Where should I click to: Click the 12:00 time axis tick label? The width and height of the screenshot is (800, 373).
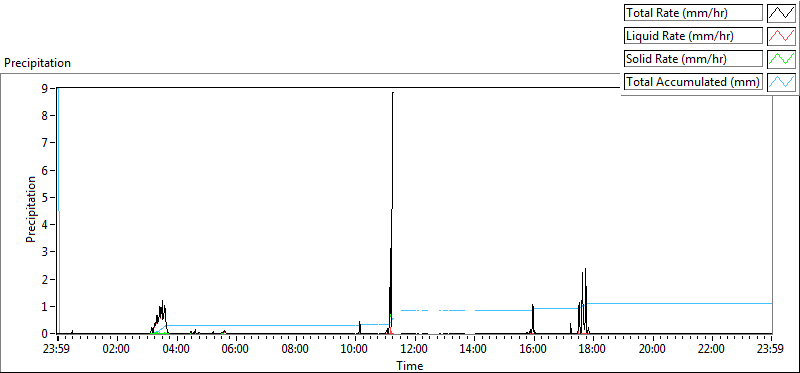pos(414,350)
